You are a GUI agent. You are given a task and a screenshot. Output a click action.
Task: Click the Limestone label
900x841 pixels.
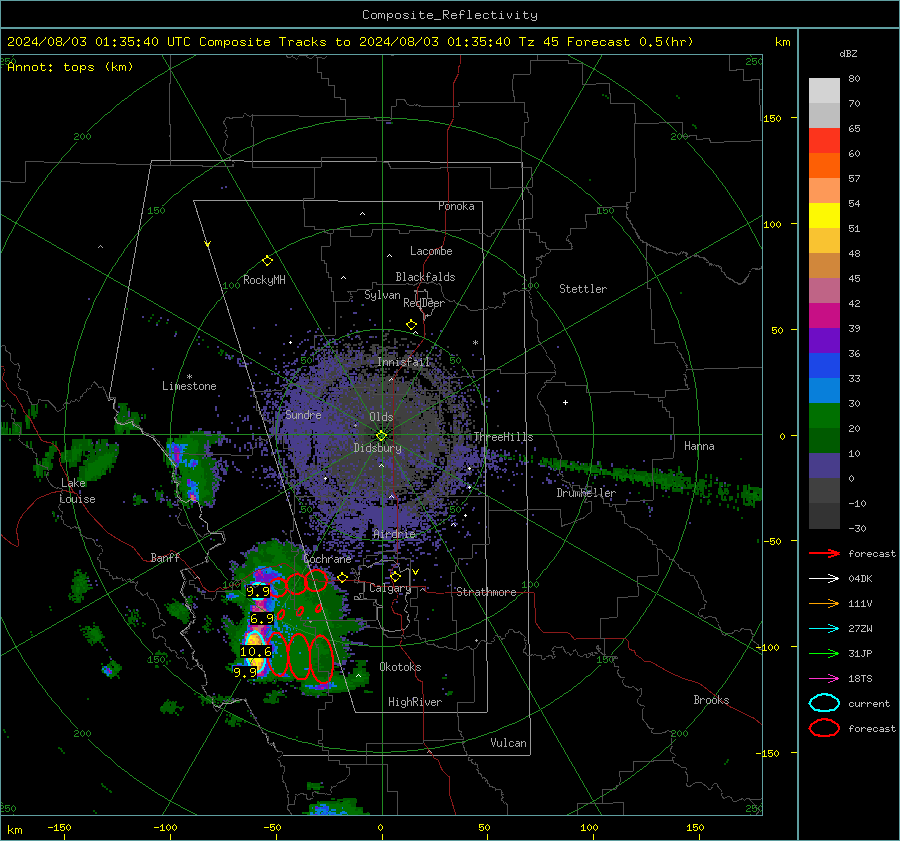click(189, 386)
